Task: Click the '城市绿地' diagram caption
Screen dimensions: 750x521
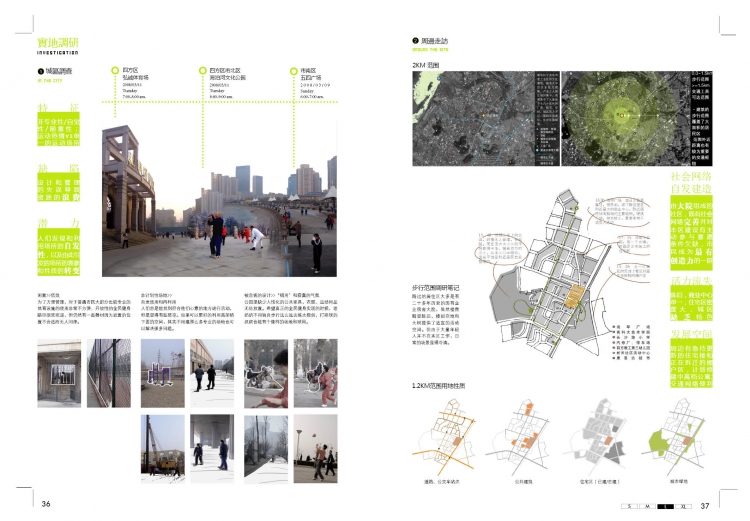Action: [x=679, y=481]
